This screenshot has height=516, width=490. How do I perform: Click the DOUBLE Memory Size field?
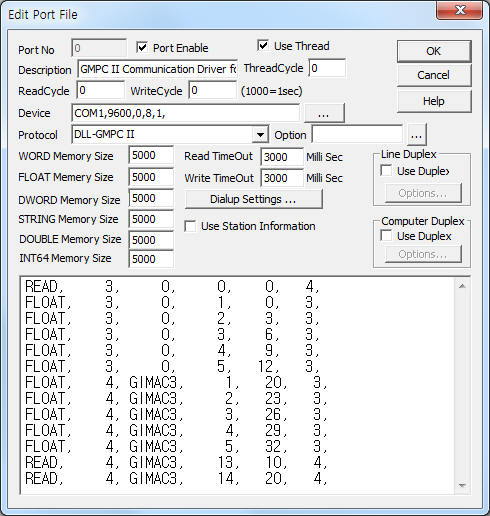151,240
